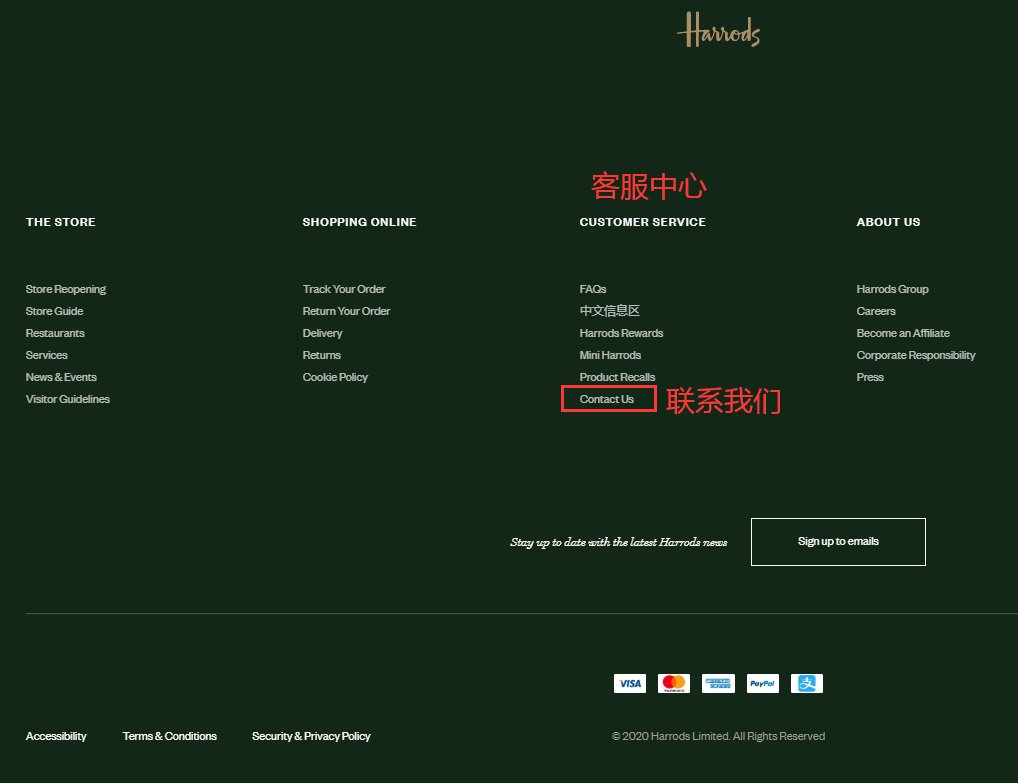1018x783 pixels.
Task: Open the Careers link
Action: click(x=876, y=311)
